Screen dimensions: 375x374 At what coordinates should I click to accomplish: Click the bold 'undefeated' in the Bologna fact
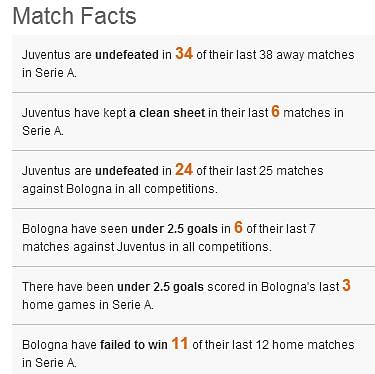(x=127, y=171)
